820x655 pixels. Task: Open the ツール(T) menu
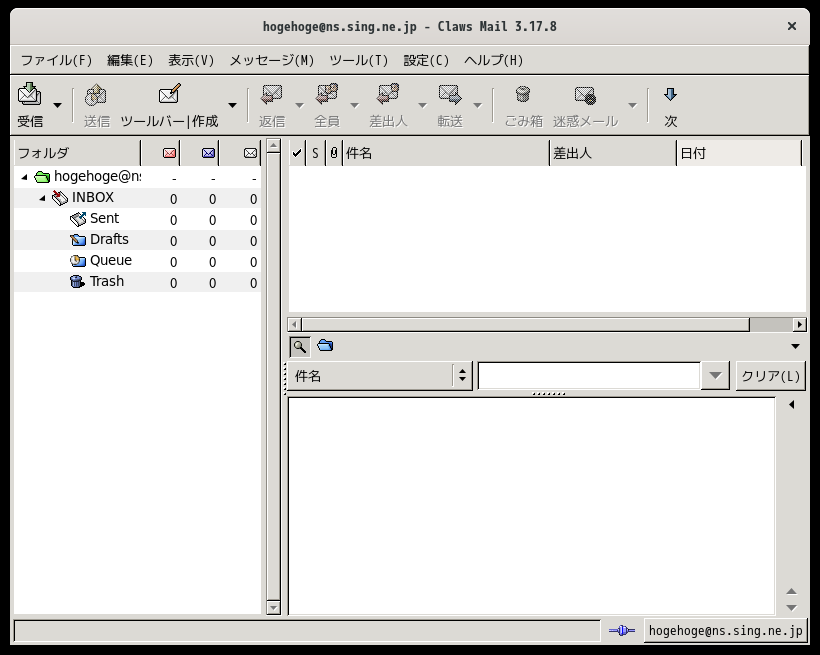coord(359,60)
